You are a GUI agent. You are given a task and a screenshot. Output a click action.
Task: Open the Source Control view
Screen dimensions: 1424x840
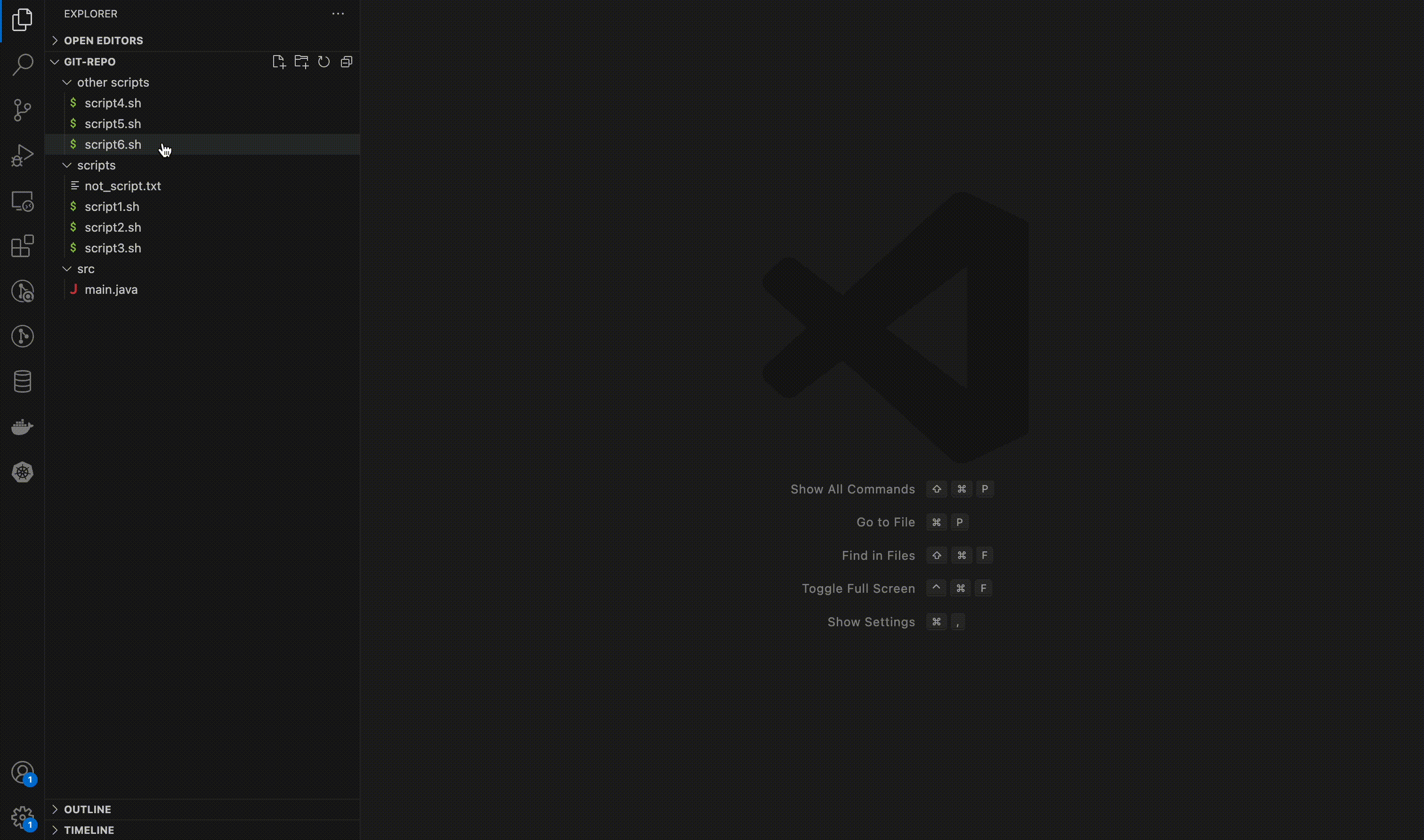(23, 110)
